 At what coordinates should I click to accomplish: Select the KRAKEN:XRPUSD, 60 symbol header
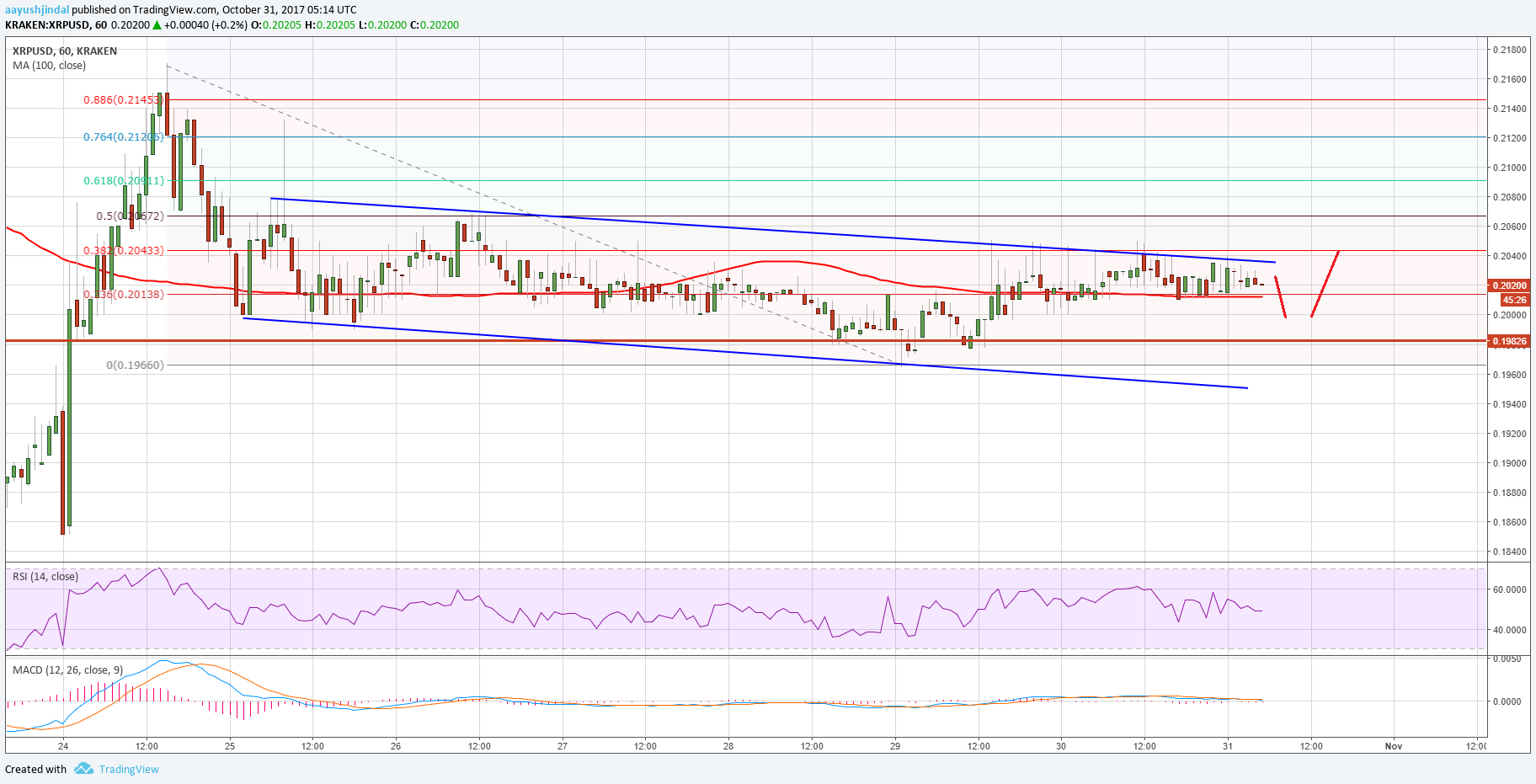coord(56,25)
